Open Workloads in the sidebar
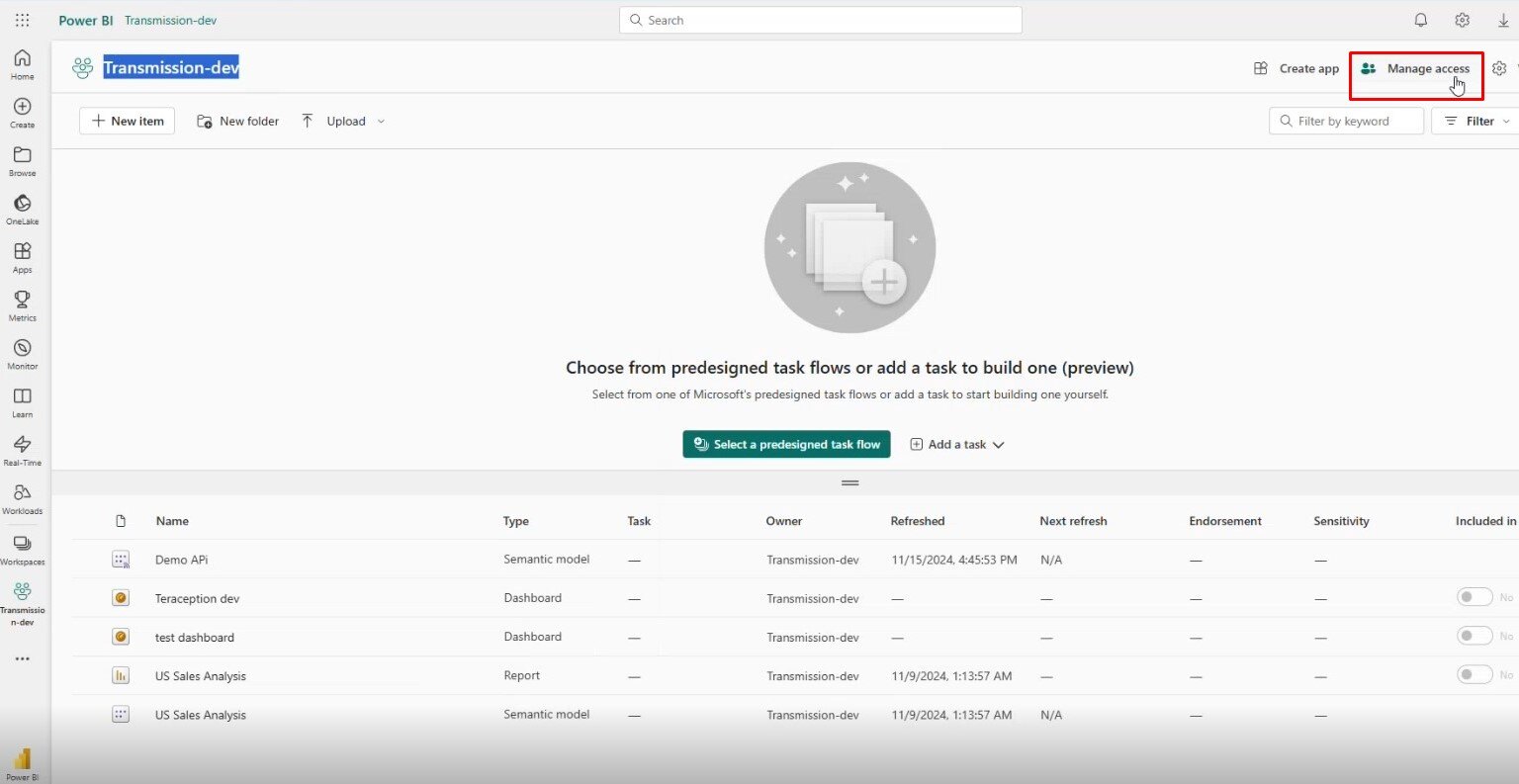This screenshot has height=784, width=1519. point(22,499)
